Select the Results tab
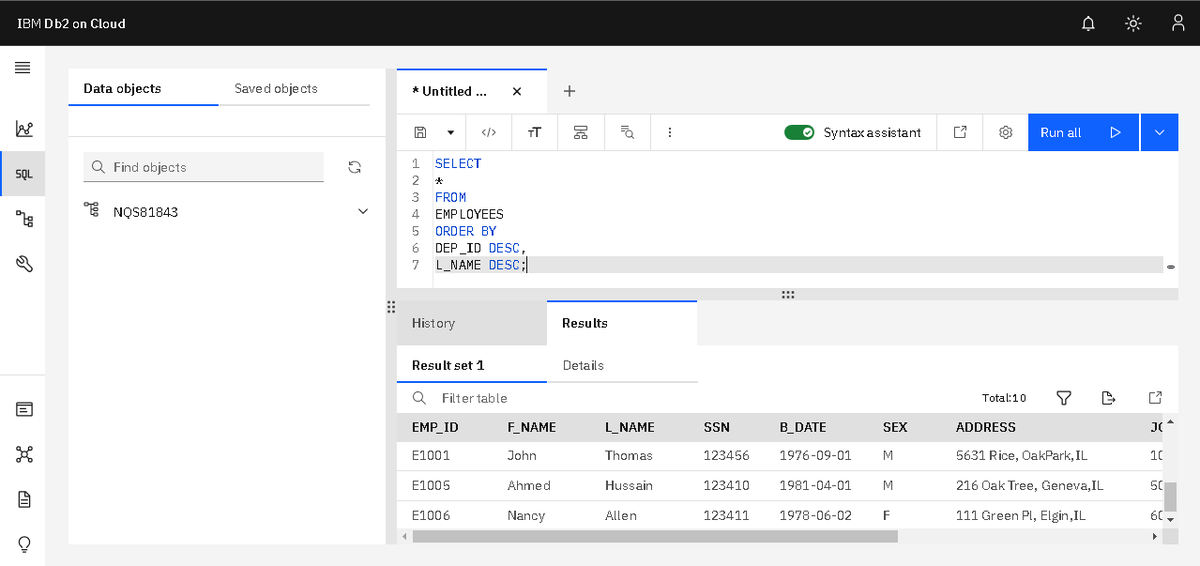The width and height of the screenshot is (1200, 566). click(x=622, y=323)
